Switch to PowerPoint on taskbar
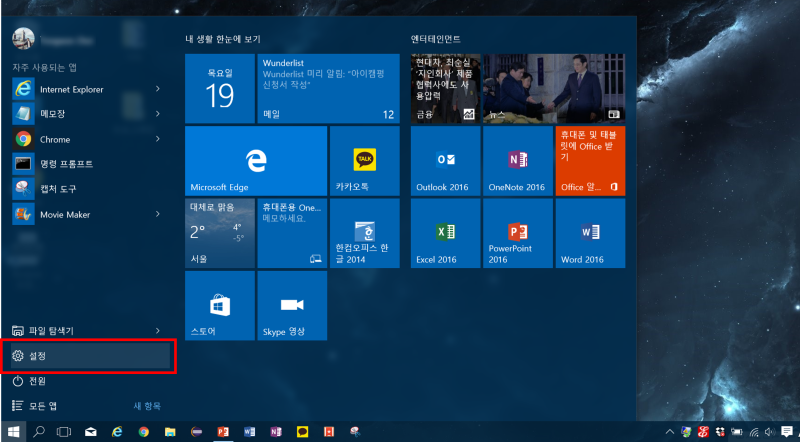The width and height of the screenshot is (800, 442). [223, 432]
